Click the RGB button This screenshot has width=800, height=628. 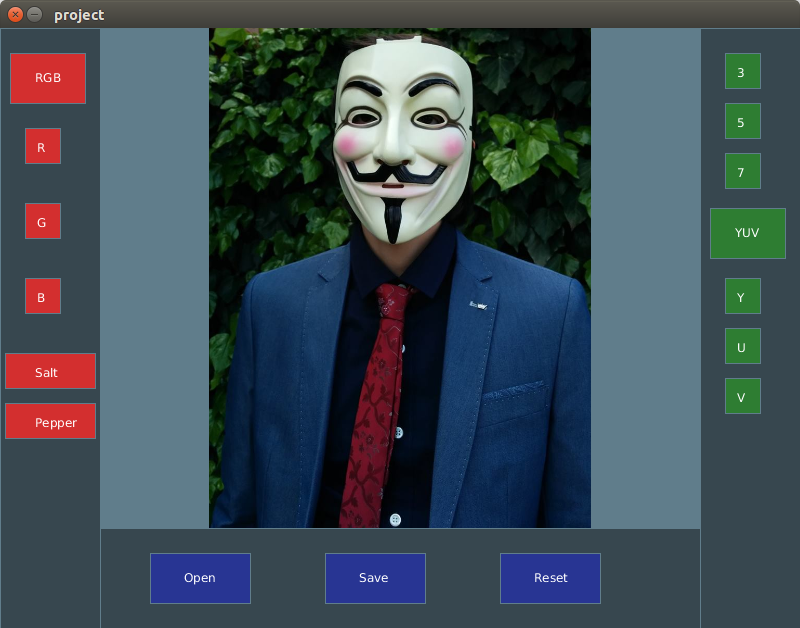coord(48,78)
